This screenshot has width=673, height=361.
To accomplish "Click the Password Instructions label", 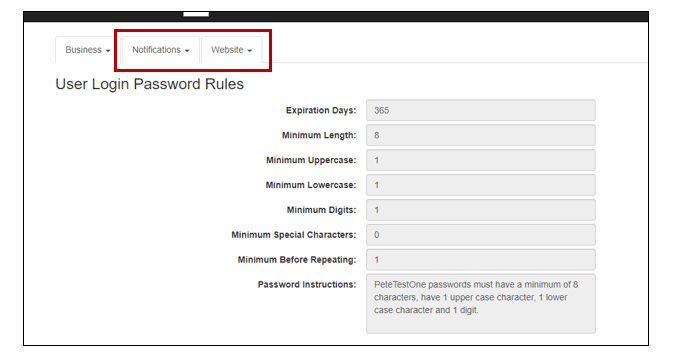I will tap(307, 285).
